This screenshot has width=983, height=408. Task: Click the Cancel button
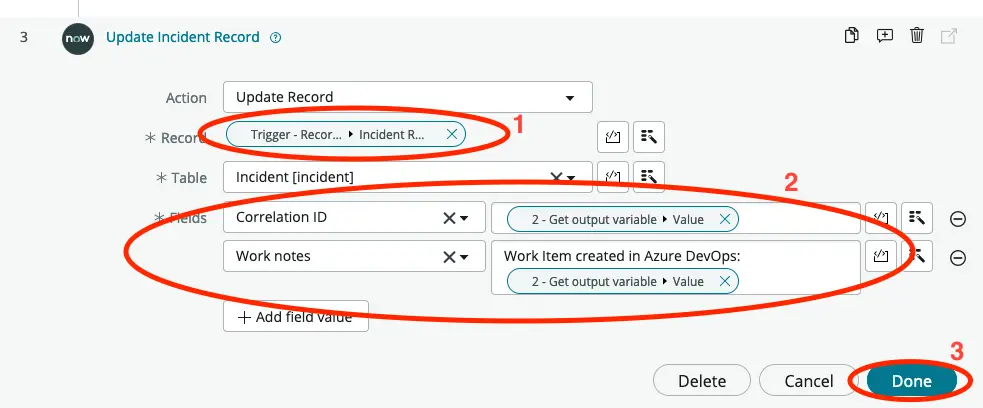pos(809,381)
